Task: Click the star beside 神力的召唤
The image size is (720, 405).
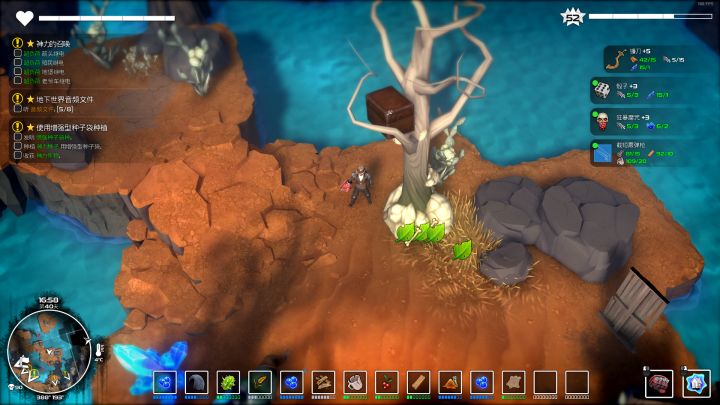Action: pyautogui.click(x=30, y=43)
